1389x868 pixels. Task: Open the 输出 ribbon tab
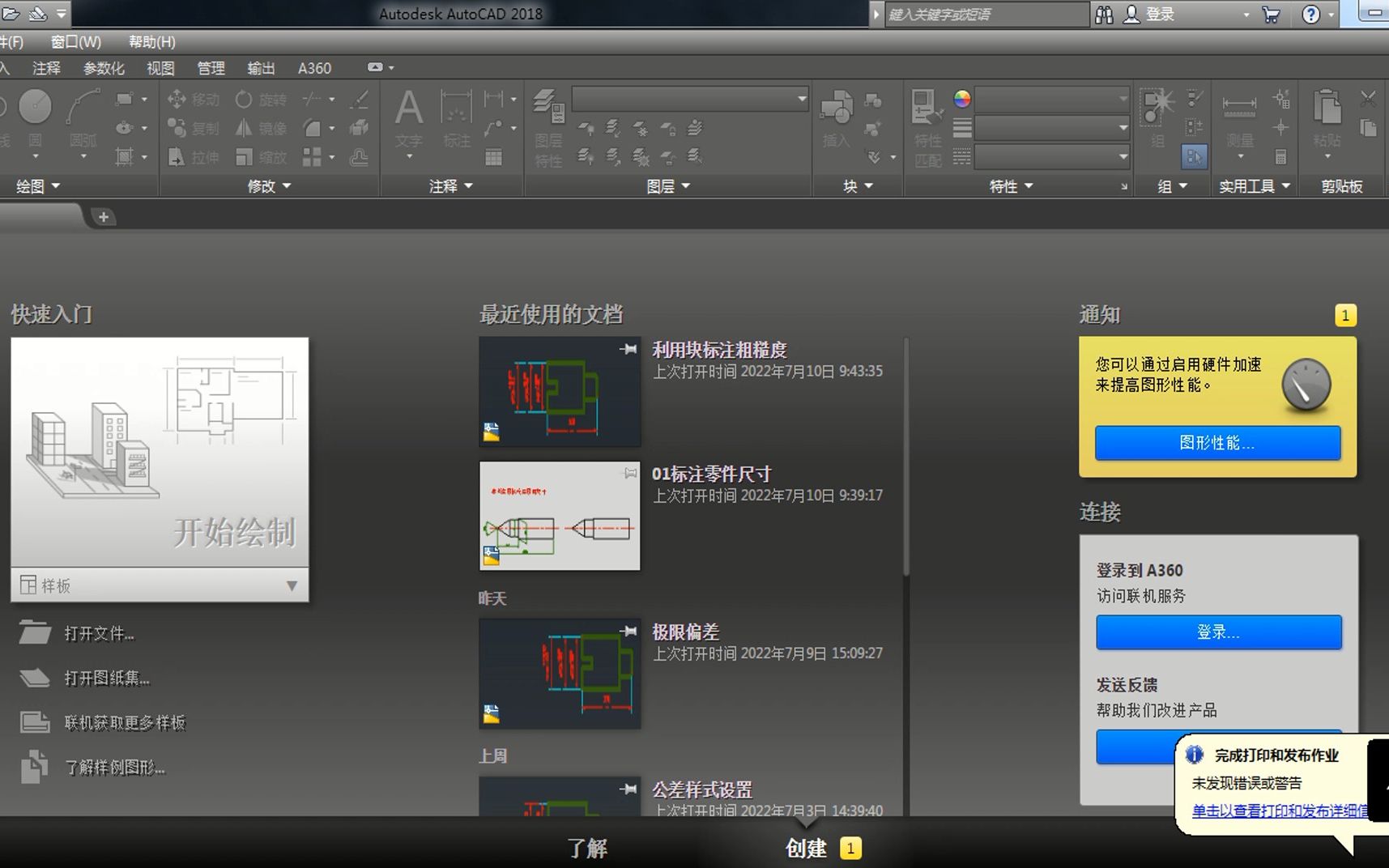(x=261, y=68)
